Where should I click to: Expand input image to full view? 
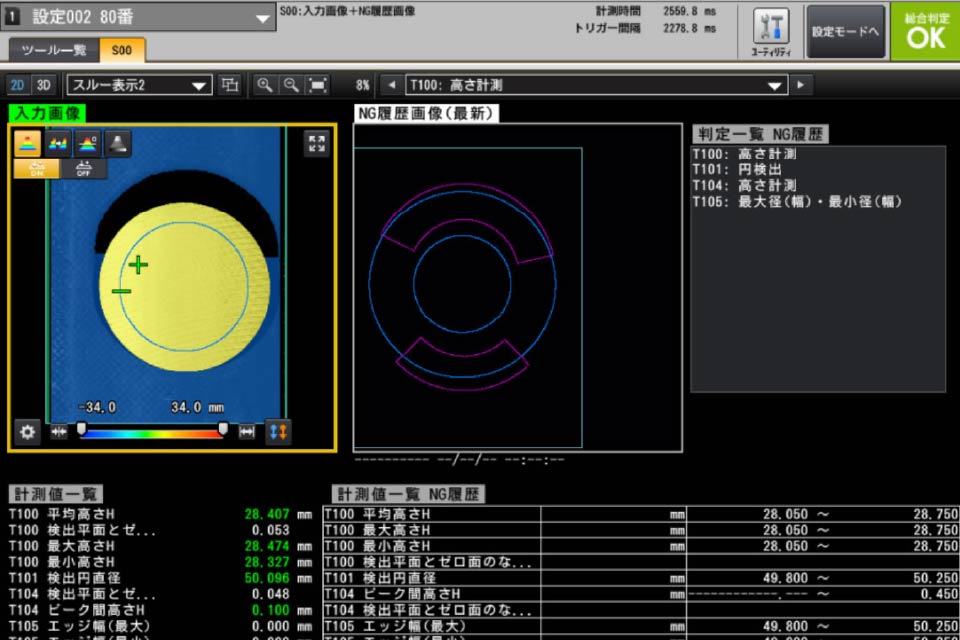point(317,144)
